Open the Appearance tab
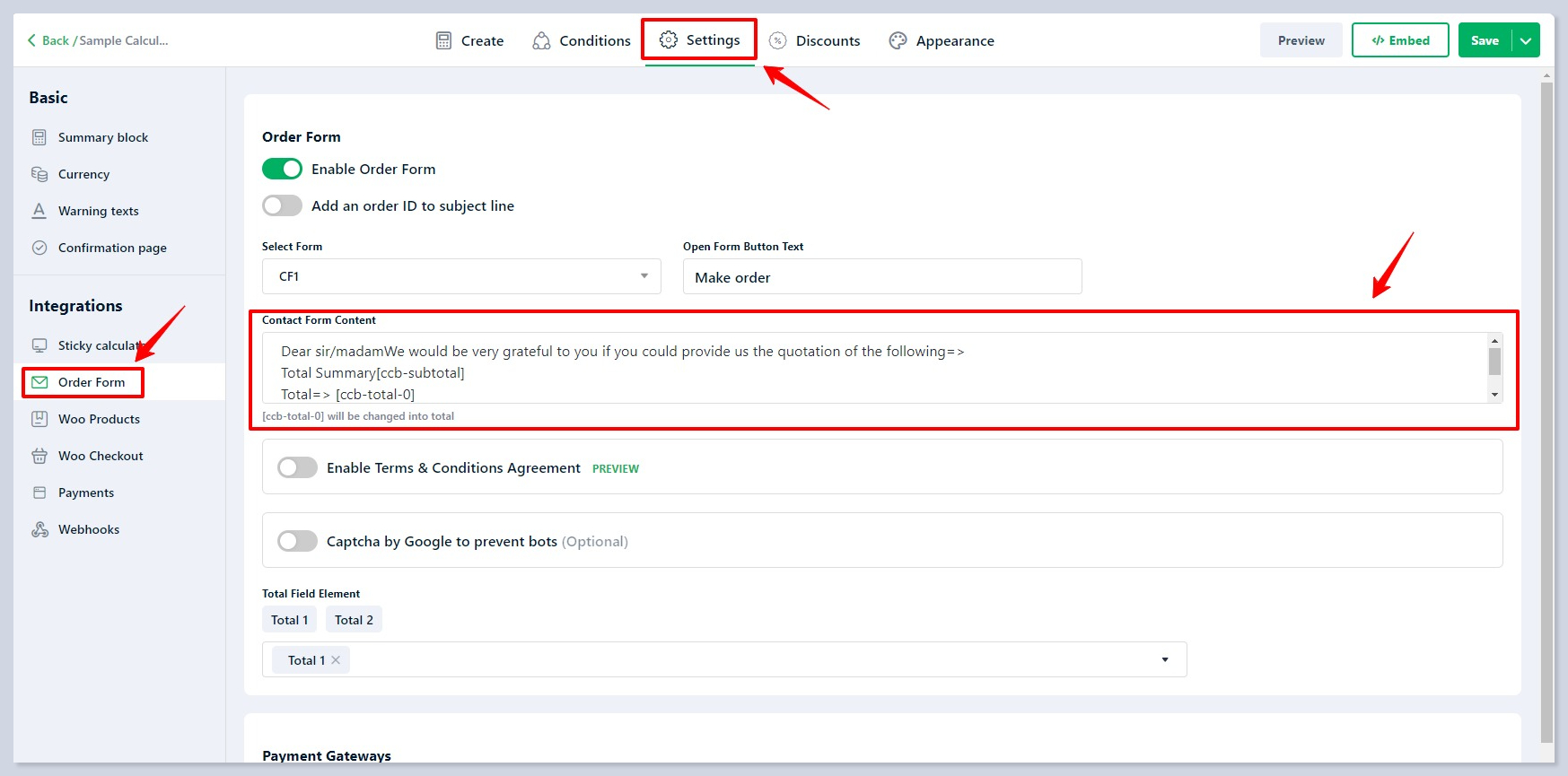Image resolution: width=1568 pixels, height=776 pixels. (x=942, y=40)
